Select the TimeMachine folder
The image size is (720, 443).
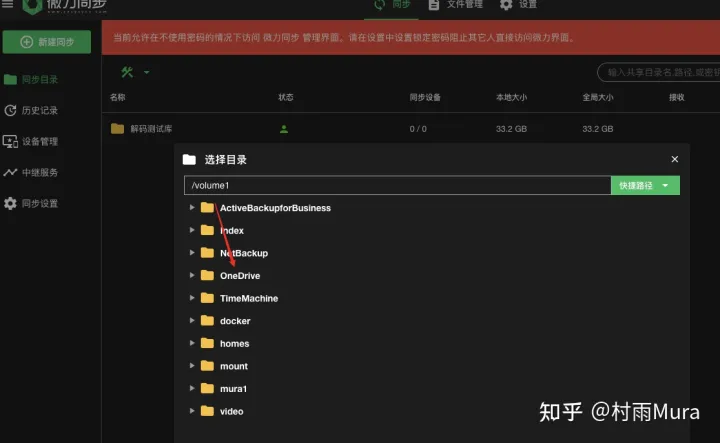[249, 298]
